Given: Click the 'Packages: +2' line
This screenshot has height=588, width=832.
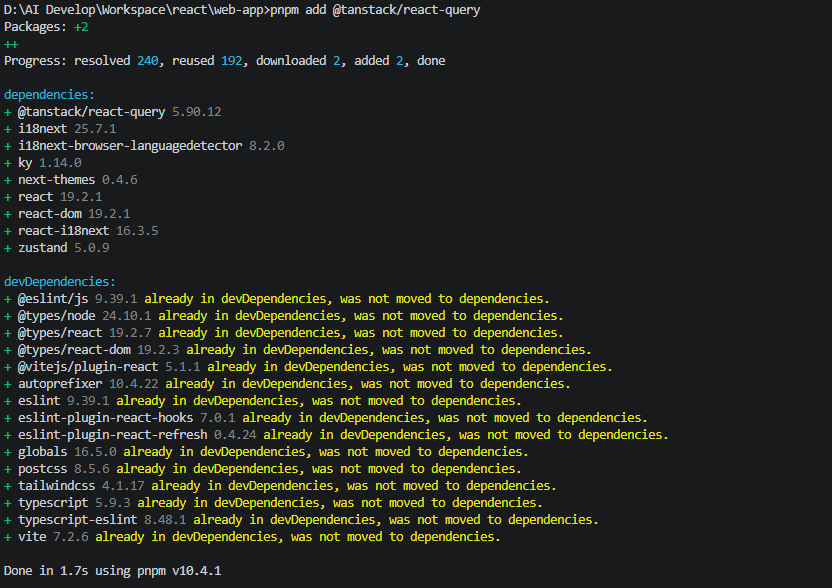Looking at the screenshot, I should pos(46,27).
